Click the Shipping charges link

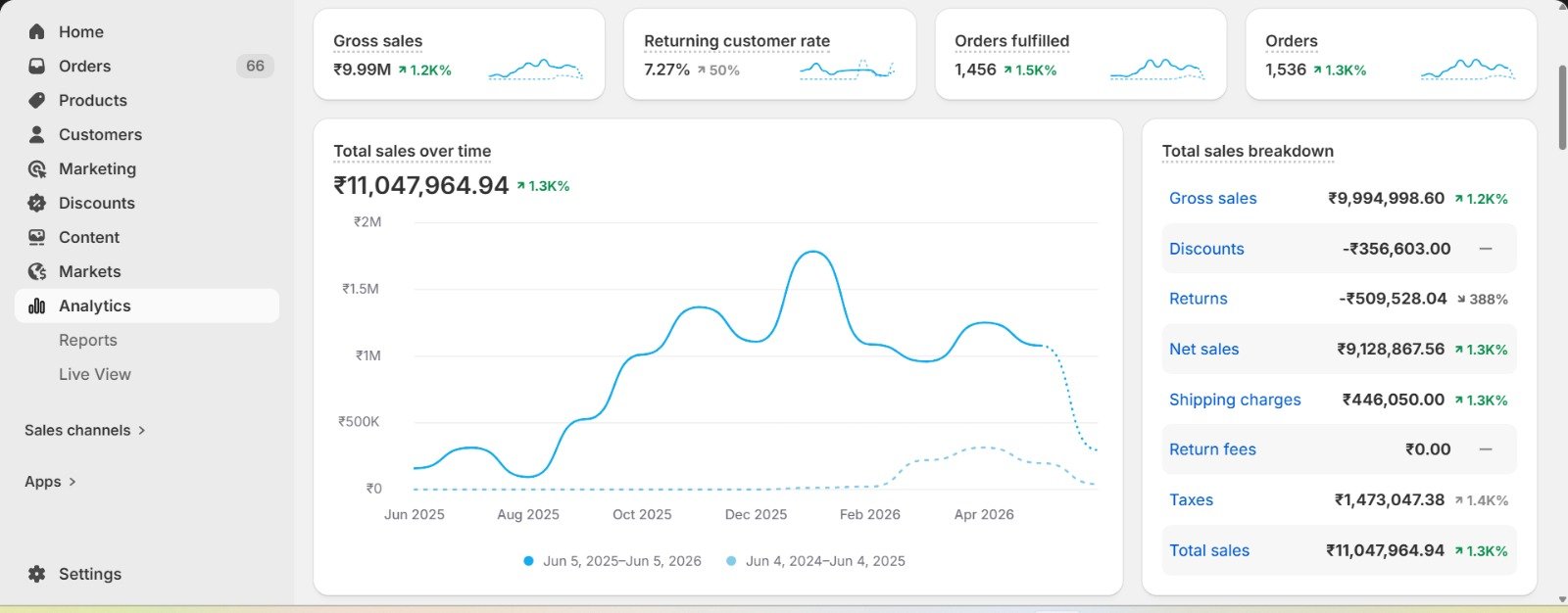pos(1235,400)
